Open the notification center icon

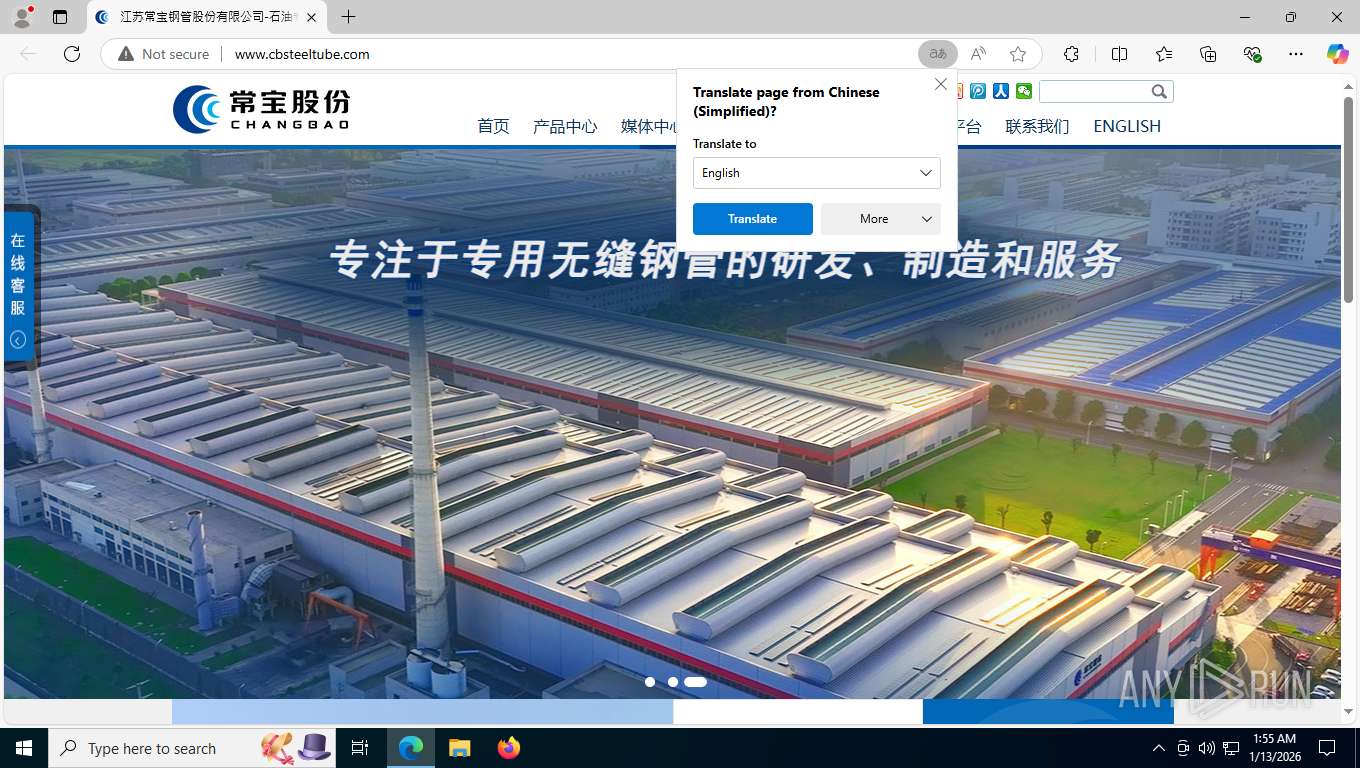1327,748
